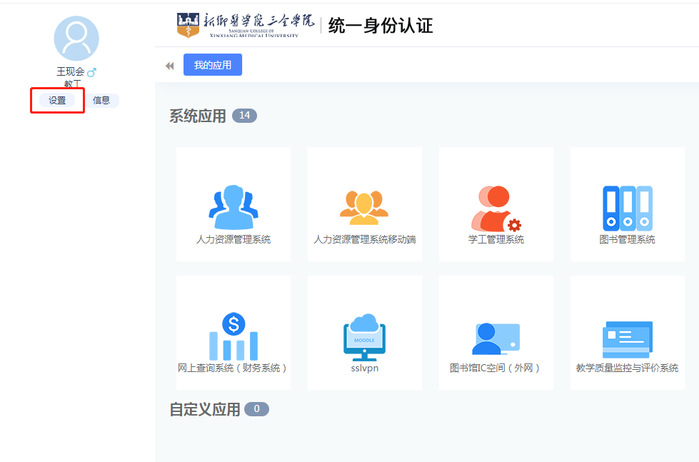Click the 信息 info button
This screenshot has height=462, width=699.
pos(101,100)
